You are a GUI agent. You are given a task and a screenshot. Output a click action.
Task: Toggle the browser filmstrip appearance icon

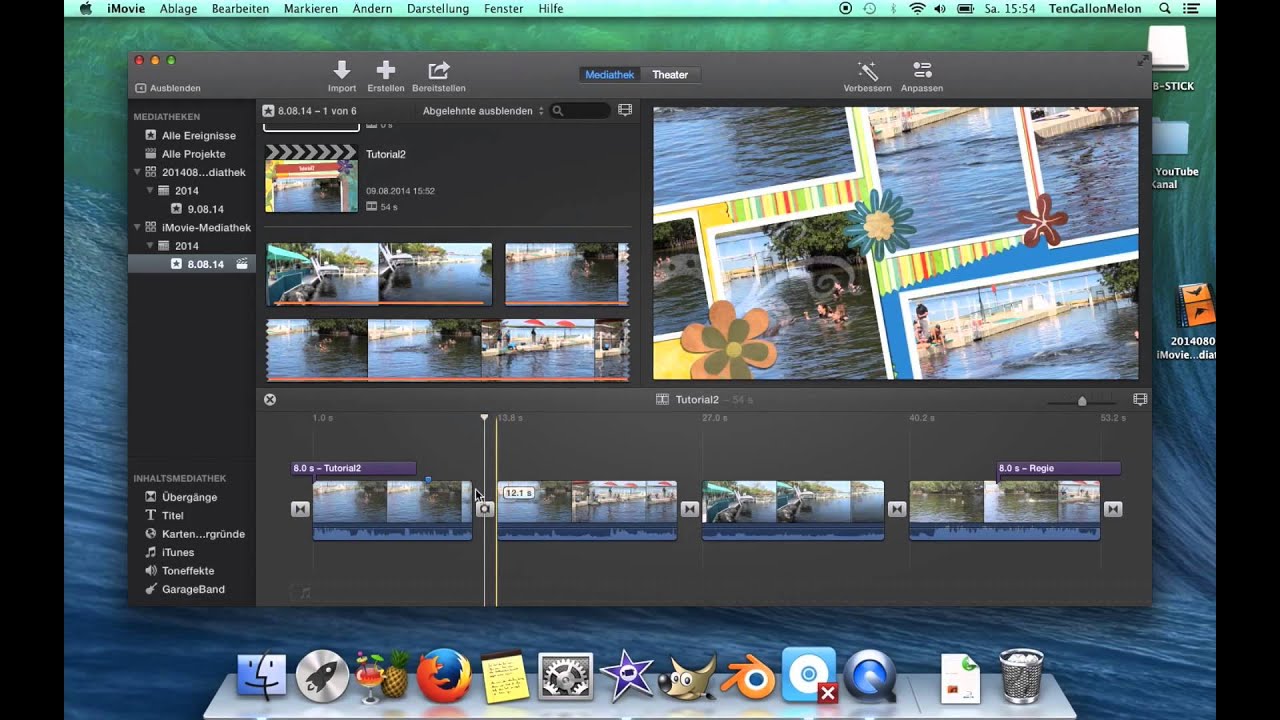coord(625,110)
